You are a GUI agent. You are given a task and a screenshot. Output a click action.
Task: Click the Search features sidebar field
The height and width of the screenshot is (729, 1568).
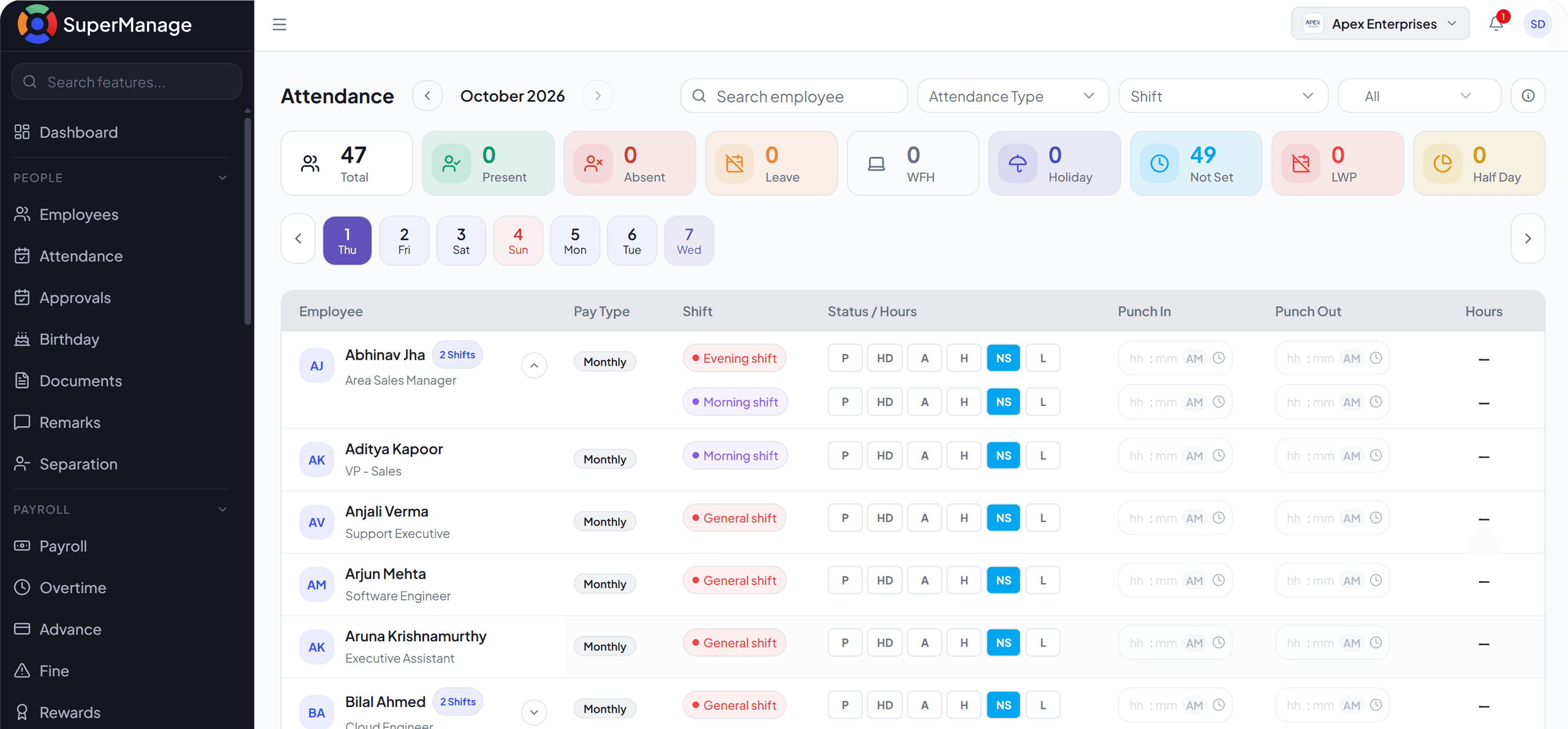(127, 81)
